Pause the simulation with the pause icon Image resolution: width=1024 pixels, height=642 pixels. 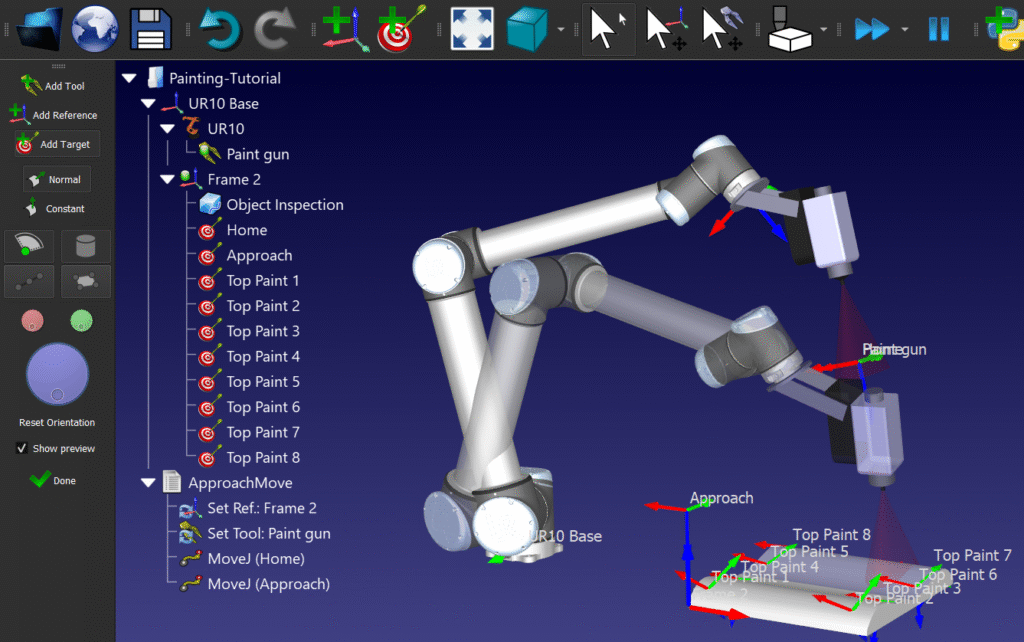coord(938,28)
